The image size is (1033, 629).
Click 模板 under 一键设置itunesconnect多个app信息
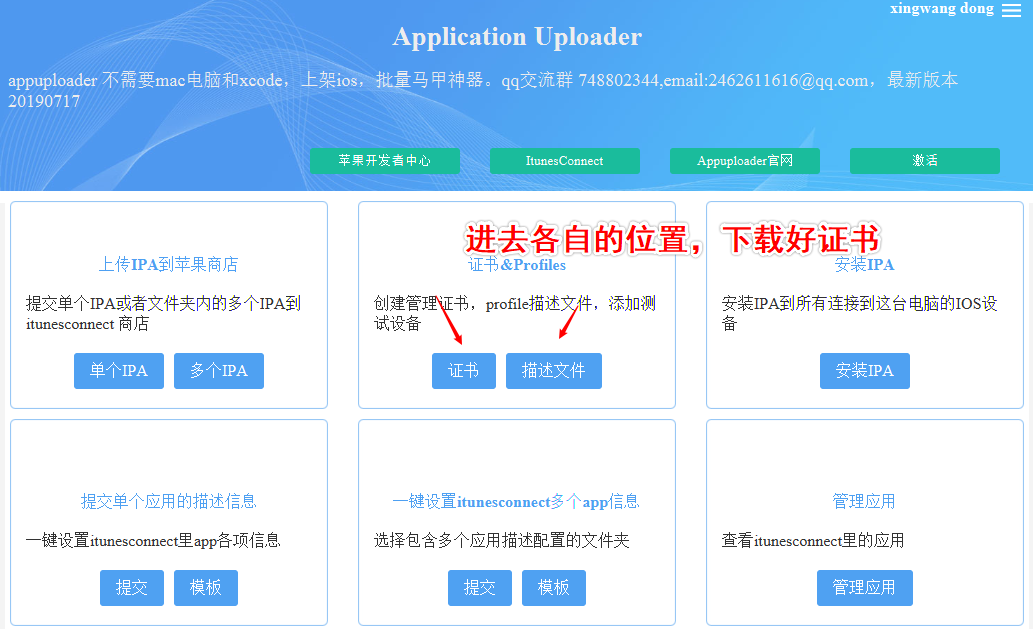tap(553, 588)
